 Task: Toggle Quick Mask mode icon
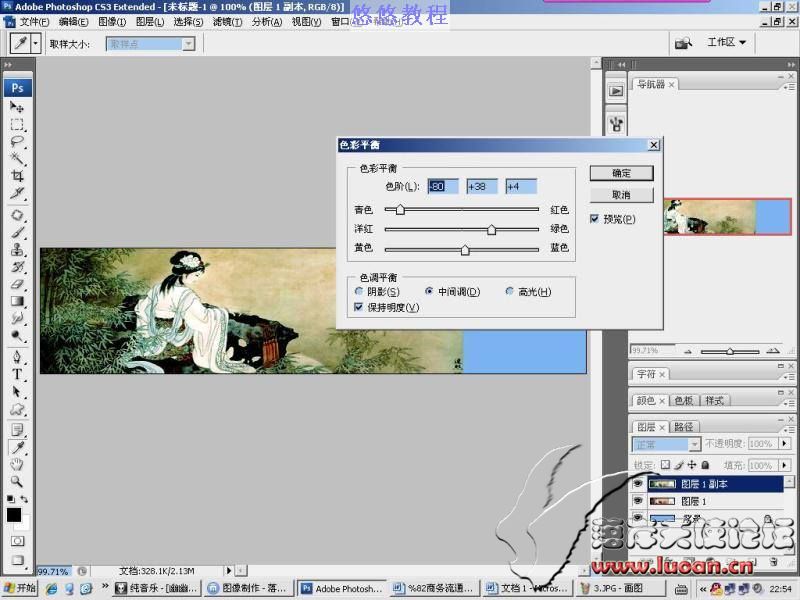coord(17,541)
